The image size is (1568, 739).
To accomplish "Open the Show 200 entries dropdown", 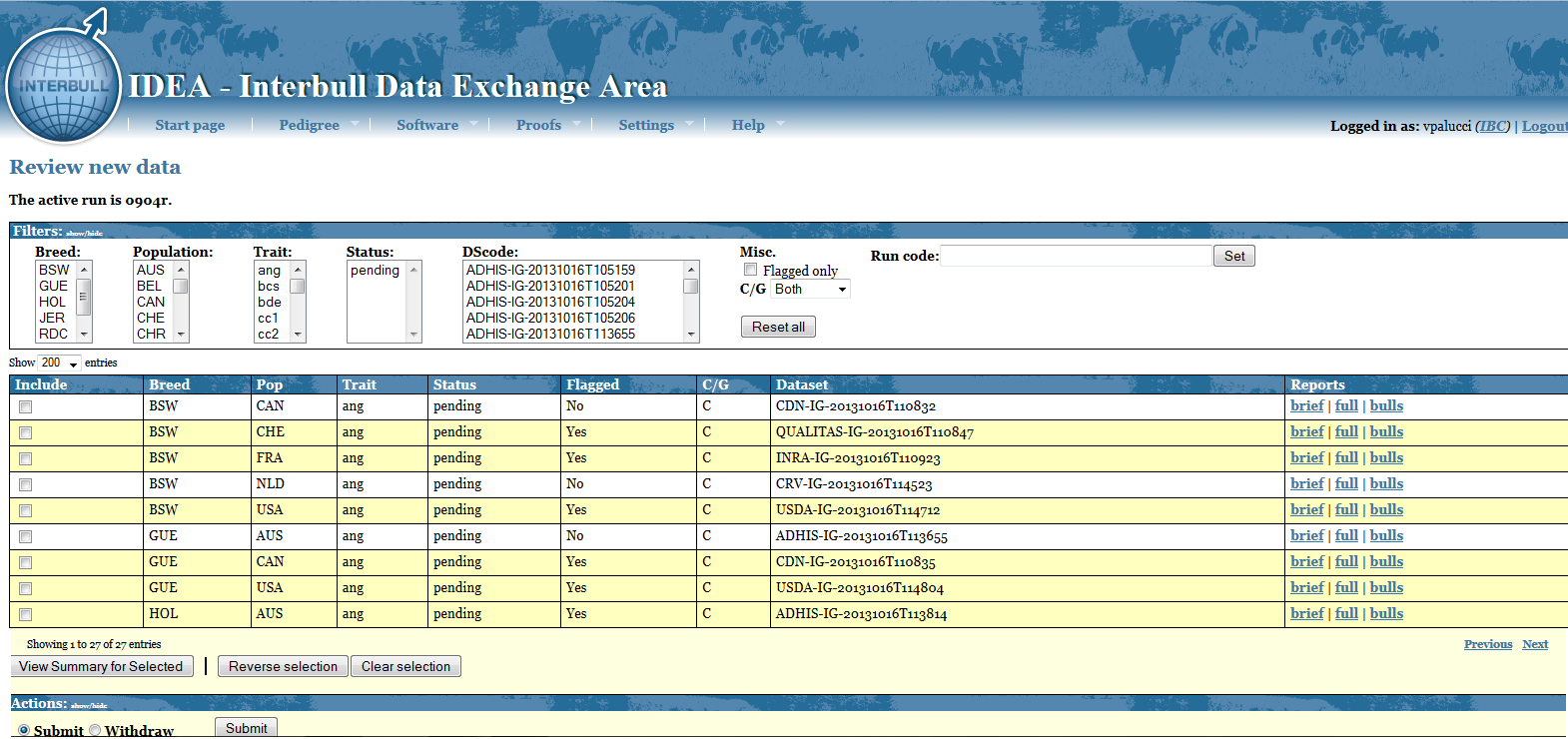I will click(60, 364).
